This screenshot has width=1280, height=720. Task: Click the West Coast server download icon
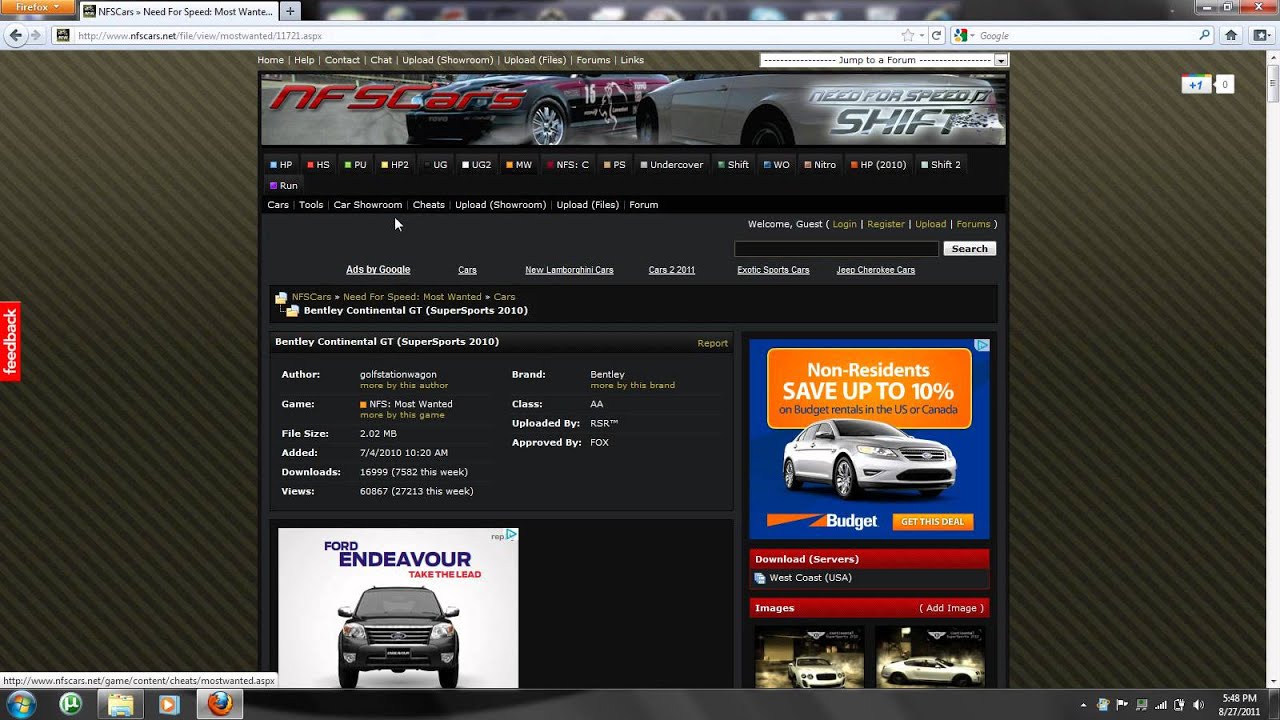pyautogui.click(x=760, y=578)
